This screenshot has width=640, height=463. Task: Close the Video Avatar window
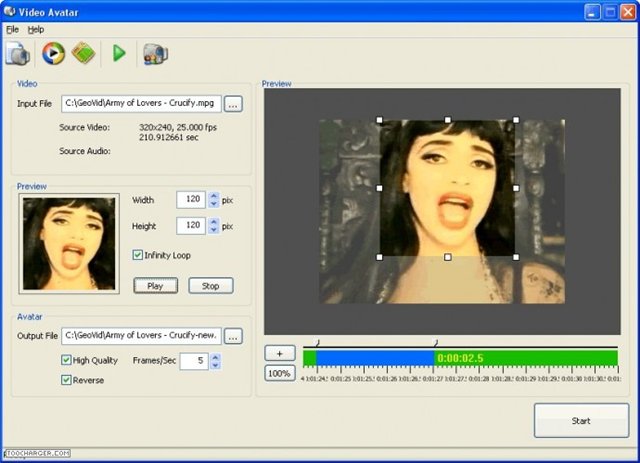point(628,12)
